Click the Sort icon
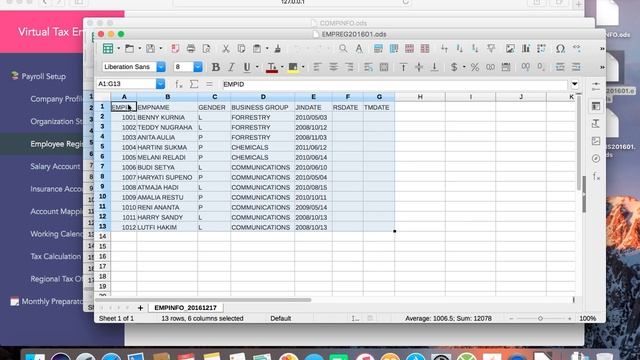This screenshot has height=360, width=640. (444, 49)
